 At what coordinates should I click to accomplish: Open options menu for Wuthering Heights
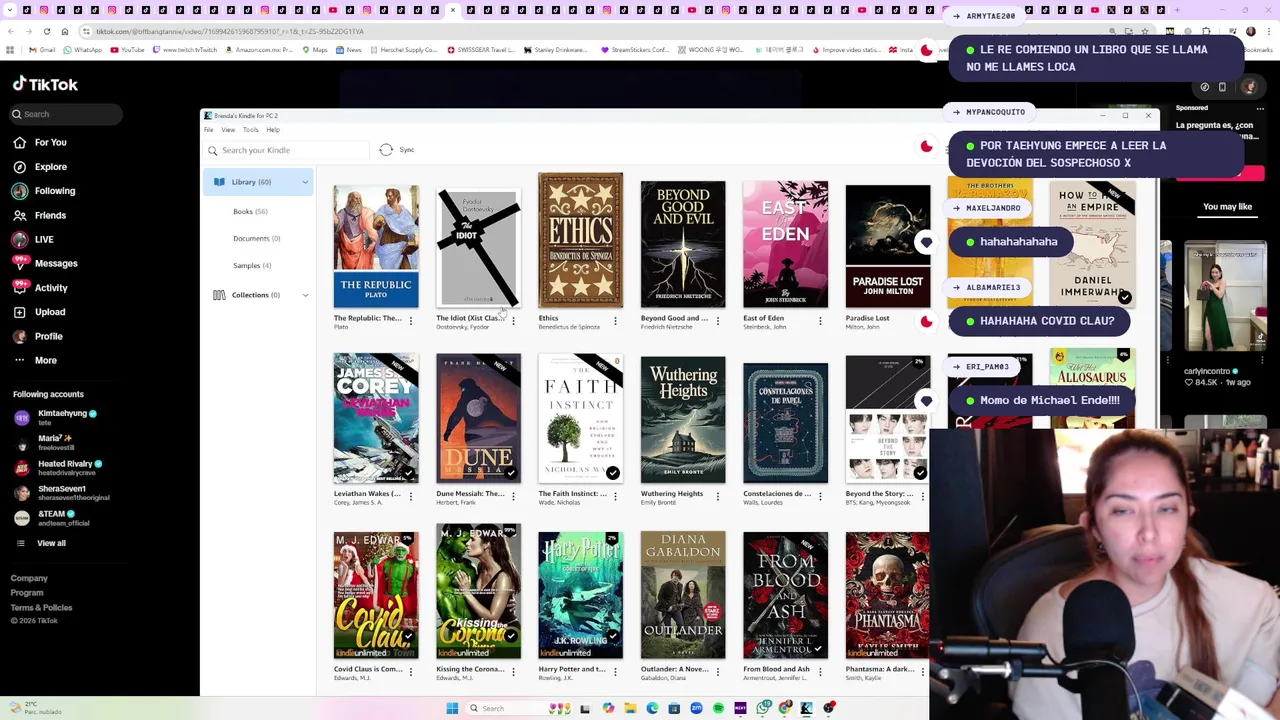[717, 496]
